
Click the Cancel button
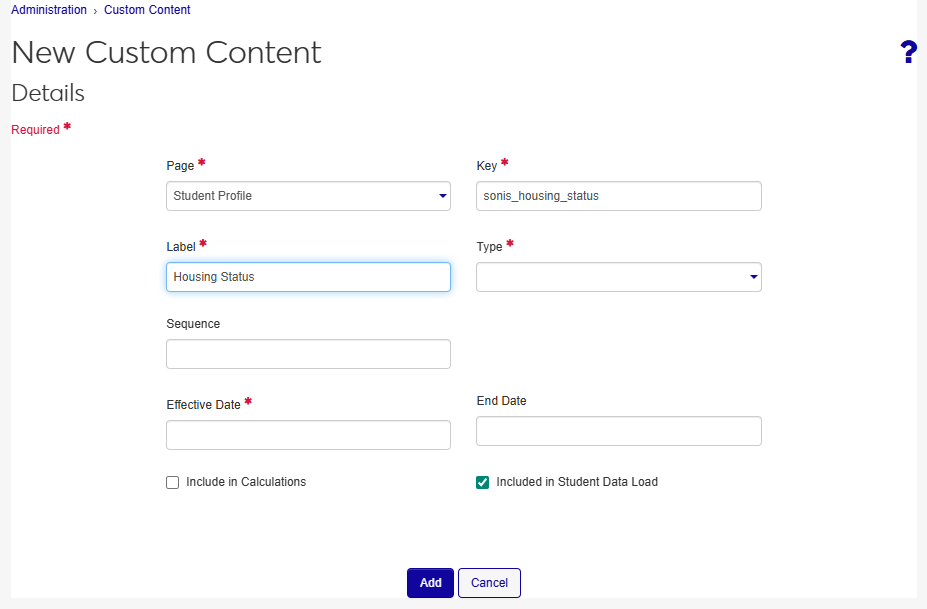[x=489, y=583]
